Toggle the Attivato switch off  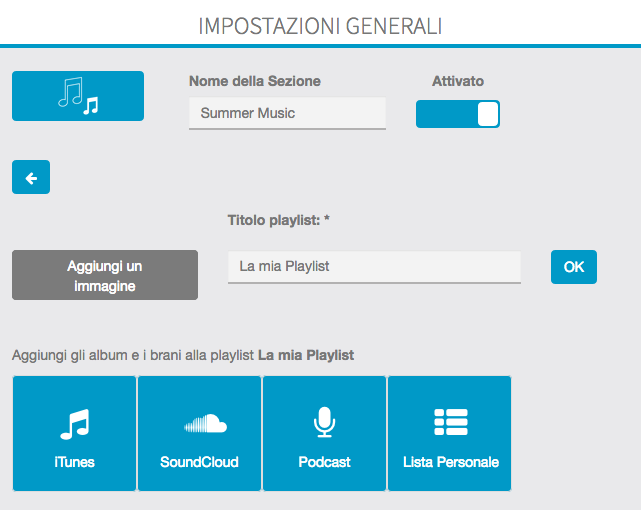(458, 114)
